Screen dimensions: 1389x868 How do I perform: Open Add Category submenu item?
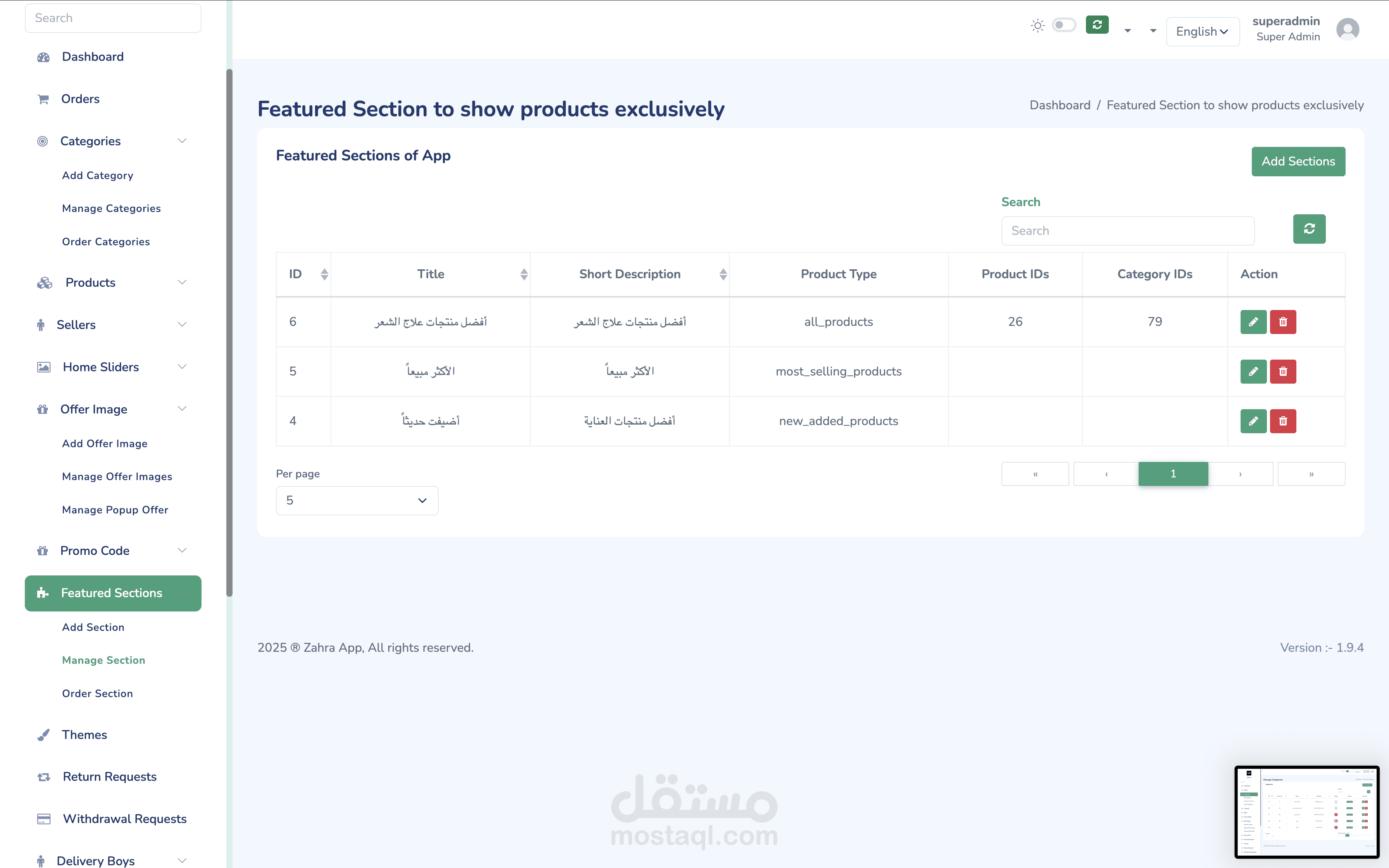98,176
